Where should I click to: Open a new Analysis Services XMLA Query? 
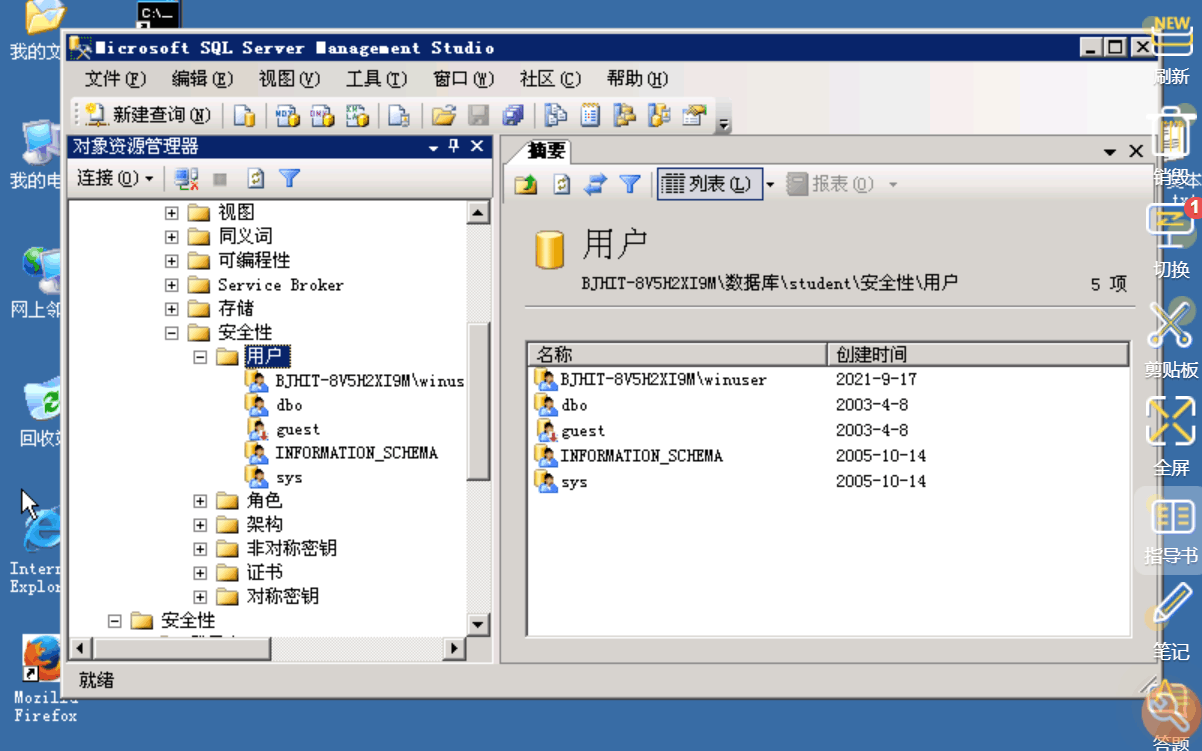(357, 116)
